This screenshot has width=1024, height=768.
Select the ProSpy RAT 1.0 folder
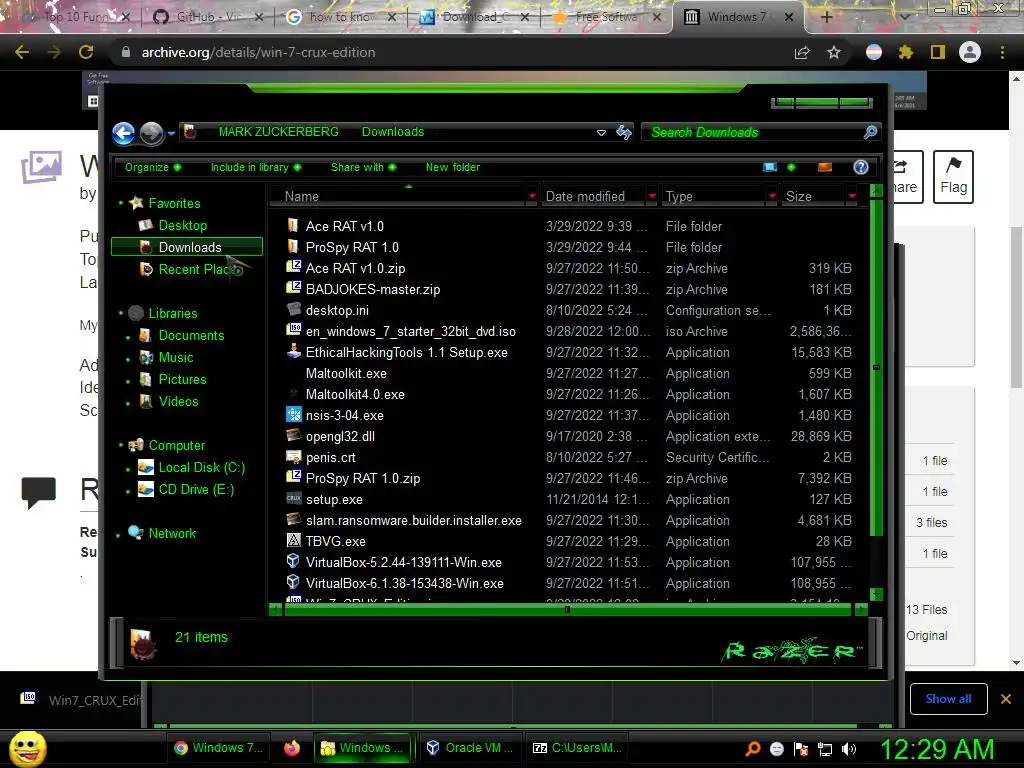click(352, 248)
